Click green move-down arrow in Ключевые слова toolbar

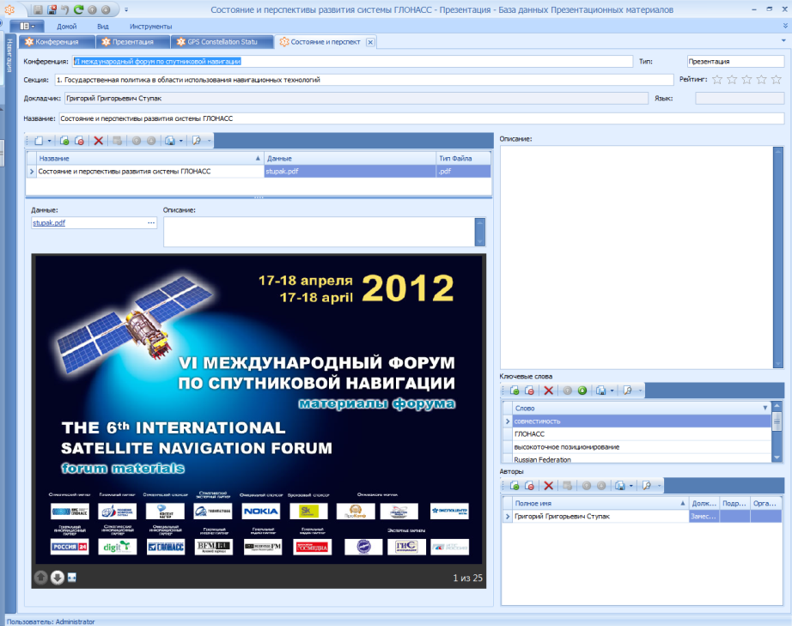point(582,390)
